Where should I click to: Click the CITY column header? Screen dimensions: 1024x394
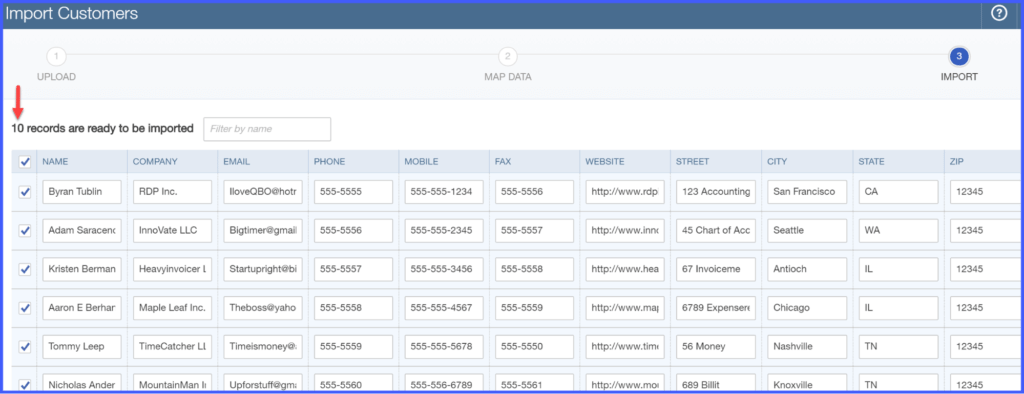click(778, 161)
